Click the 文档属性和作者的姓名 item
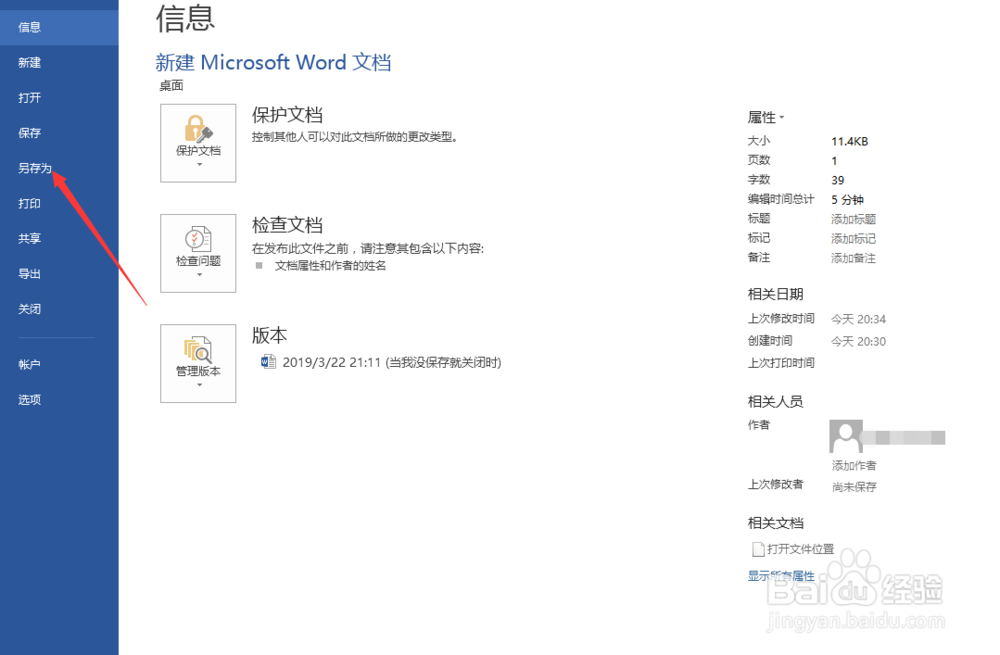This screenshot has width=1000, height=655. point(330,265)
